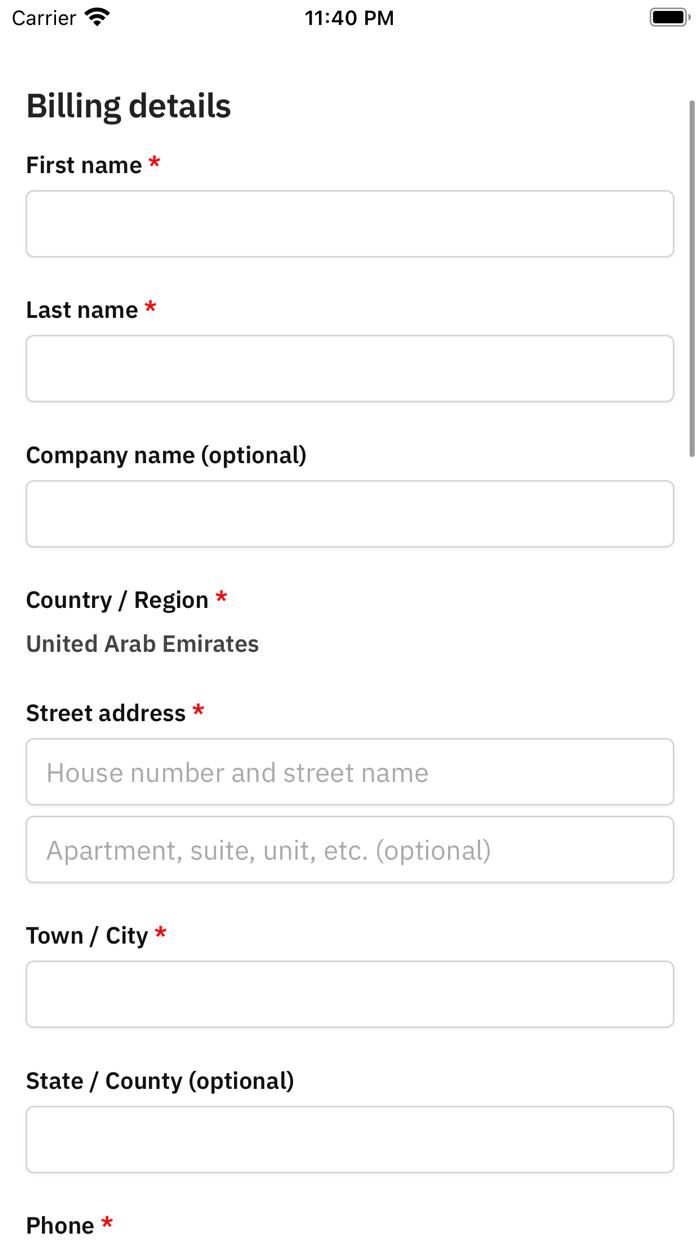Select the State / County input field

pyautogui.click(x=350, y=1139)
